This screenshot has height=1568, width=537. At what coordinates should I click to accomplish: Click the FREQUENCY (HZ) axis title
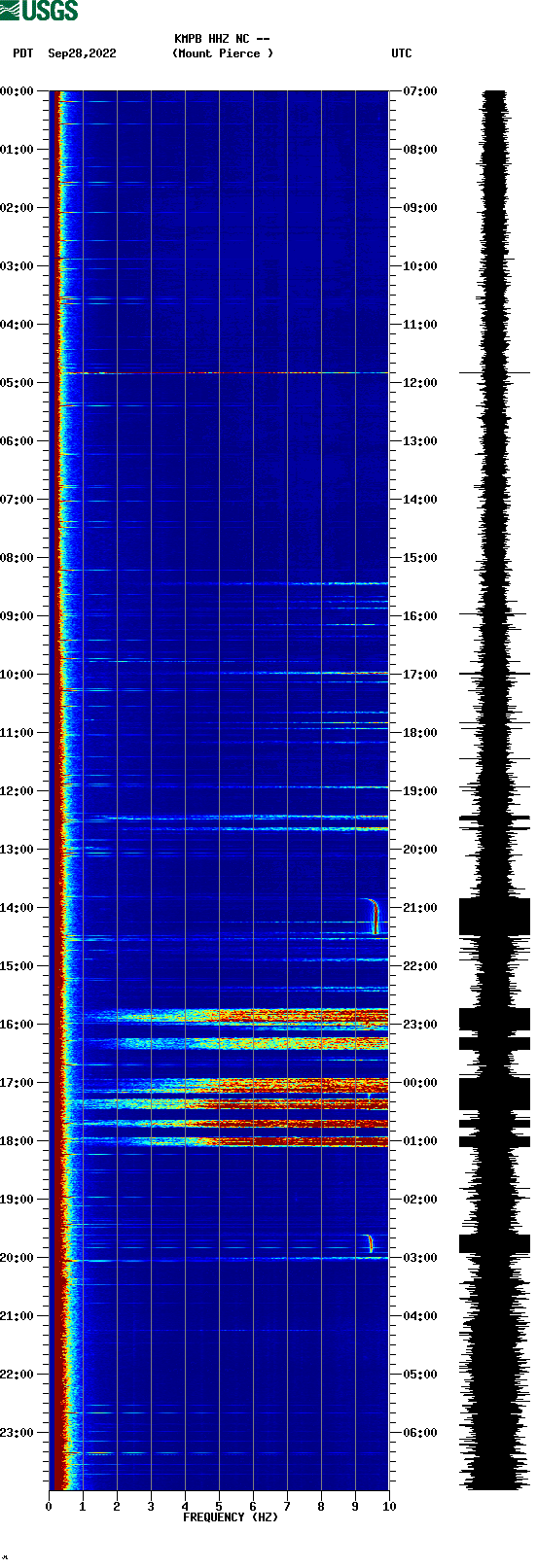[231, 1517]
